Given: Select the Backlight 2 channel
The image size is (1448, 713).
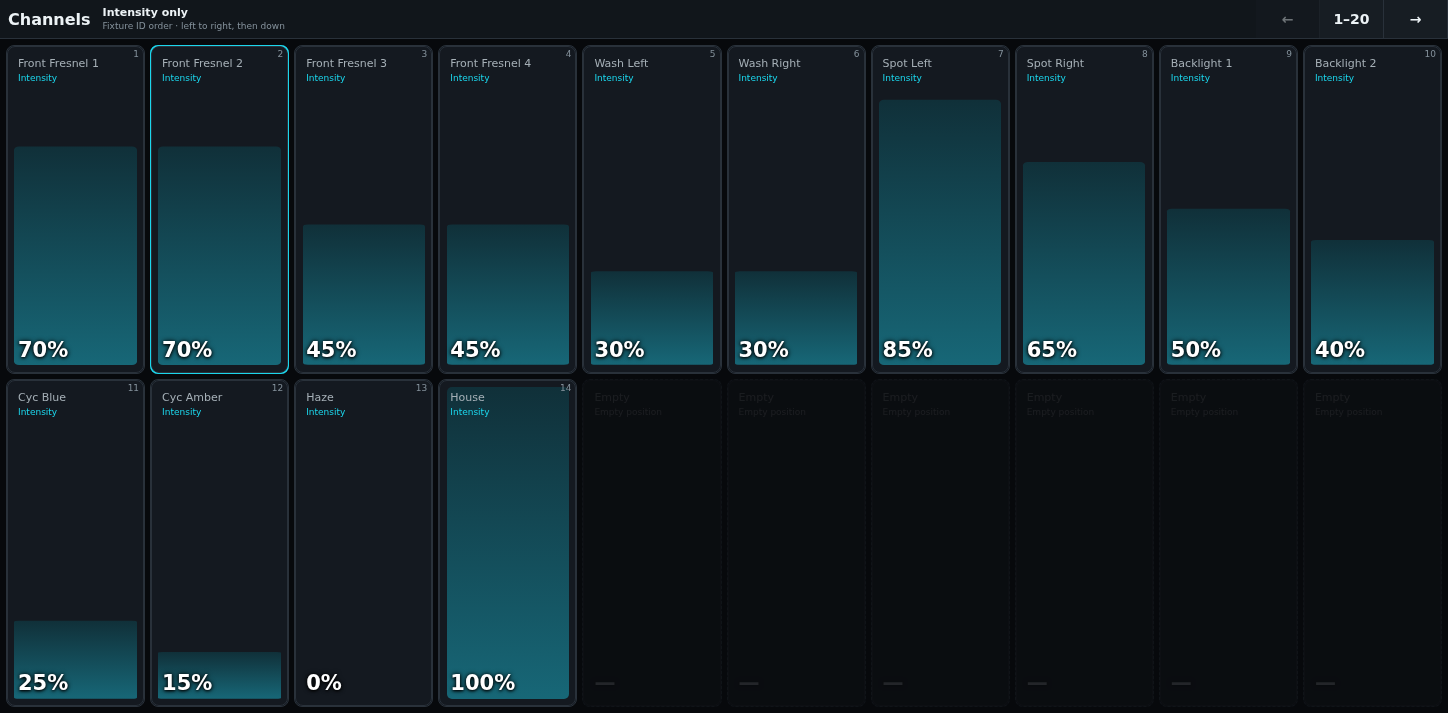Looking at the screenshot, I should coord(1372,209).
